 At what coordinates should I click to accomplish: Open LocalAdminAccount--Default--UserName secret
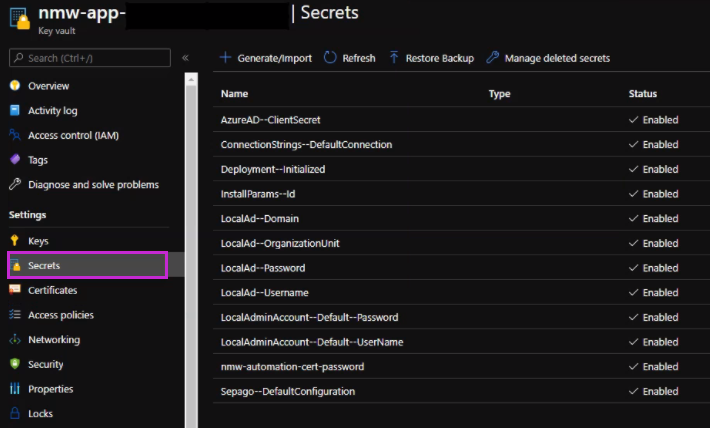[312, 342]
